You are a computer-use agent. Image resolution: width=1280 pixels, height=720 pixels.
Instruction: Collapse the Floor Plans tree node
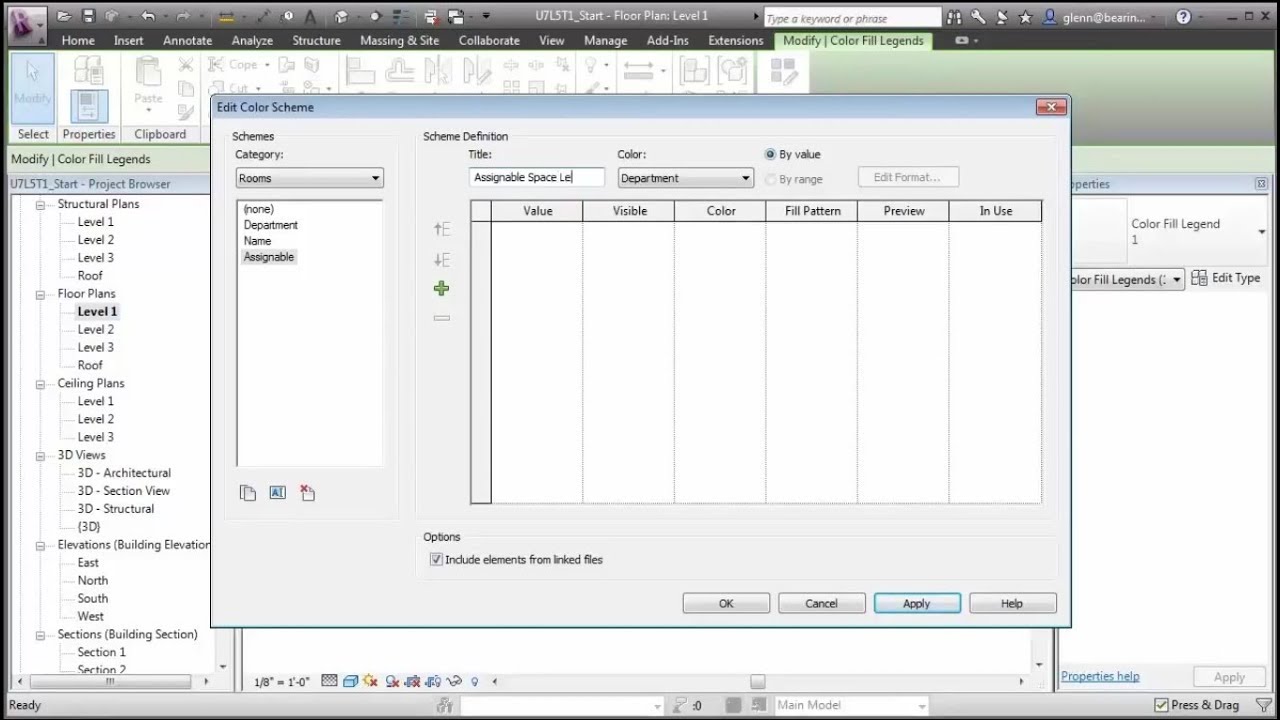pyautogui.click(x=40, y=293)
